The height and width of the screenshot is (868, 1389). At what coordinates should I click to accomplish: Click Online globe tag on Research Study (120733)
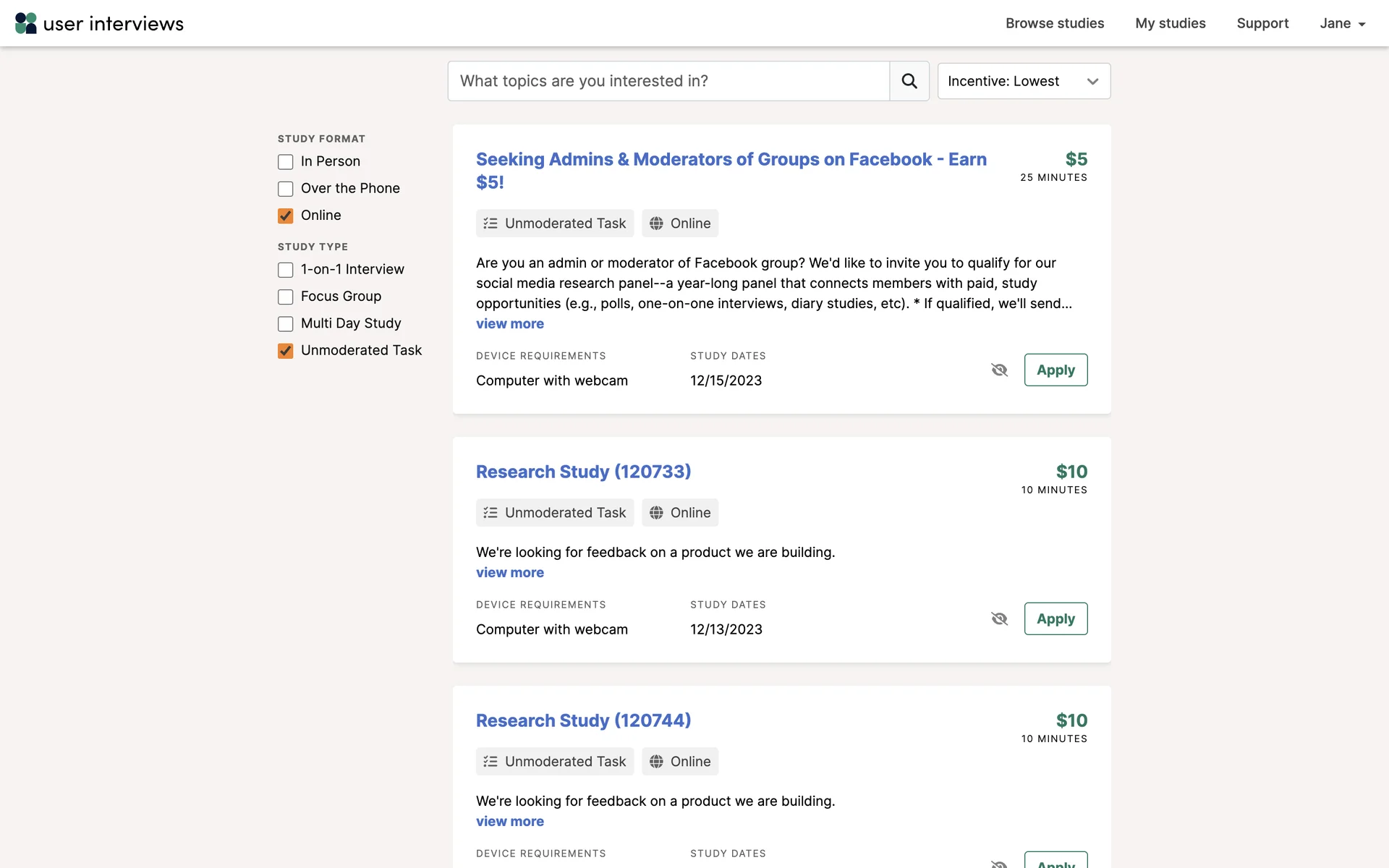[680, 513]
